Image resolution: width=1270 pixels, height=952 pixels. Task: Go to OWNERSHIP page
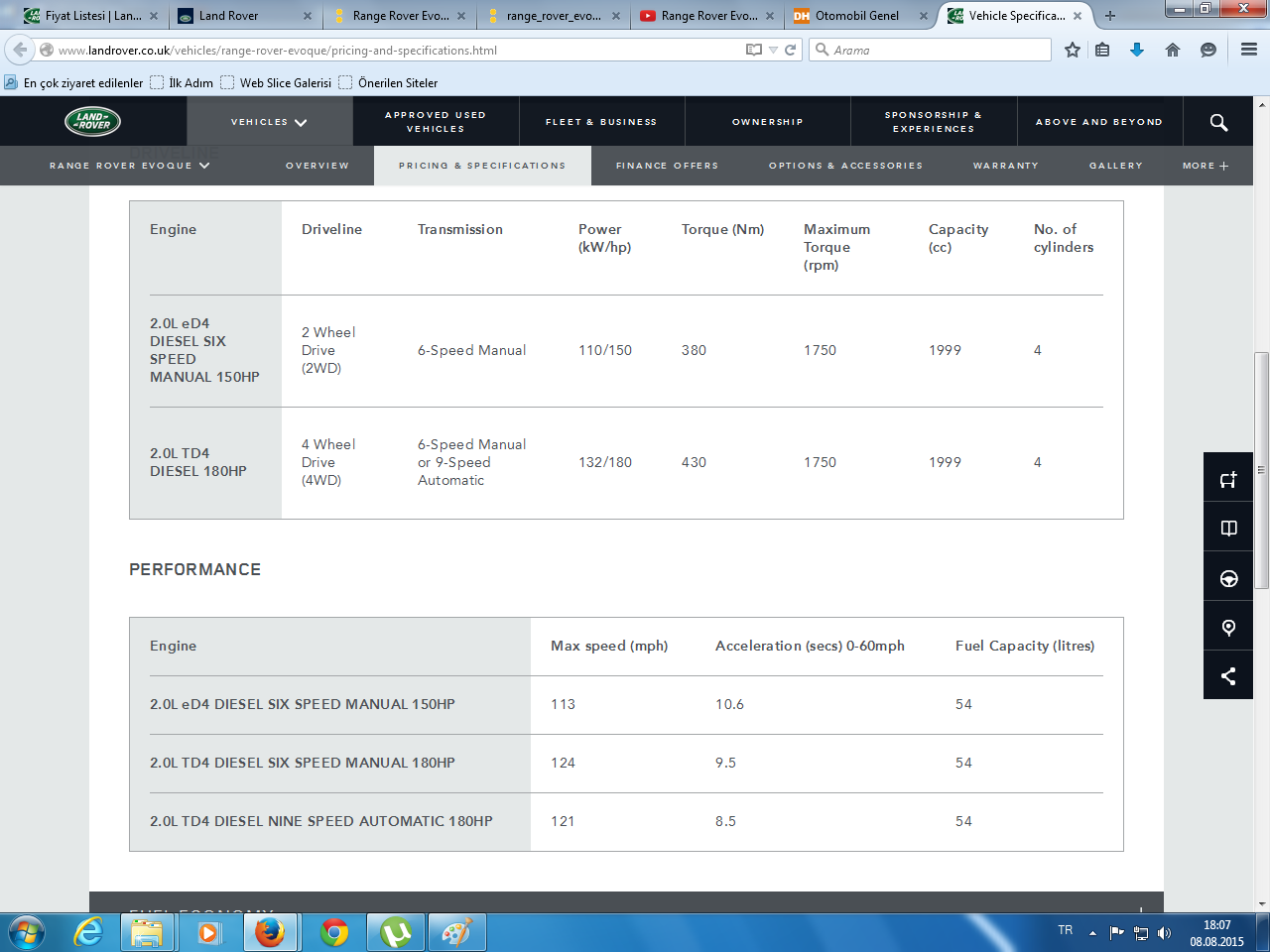(768, 122)
